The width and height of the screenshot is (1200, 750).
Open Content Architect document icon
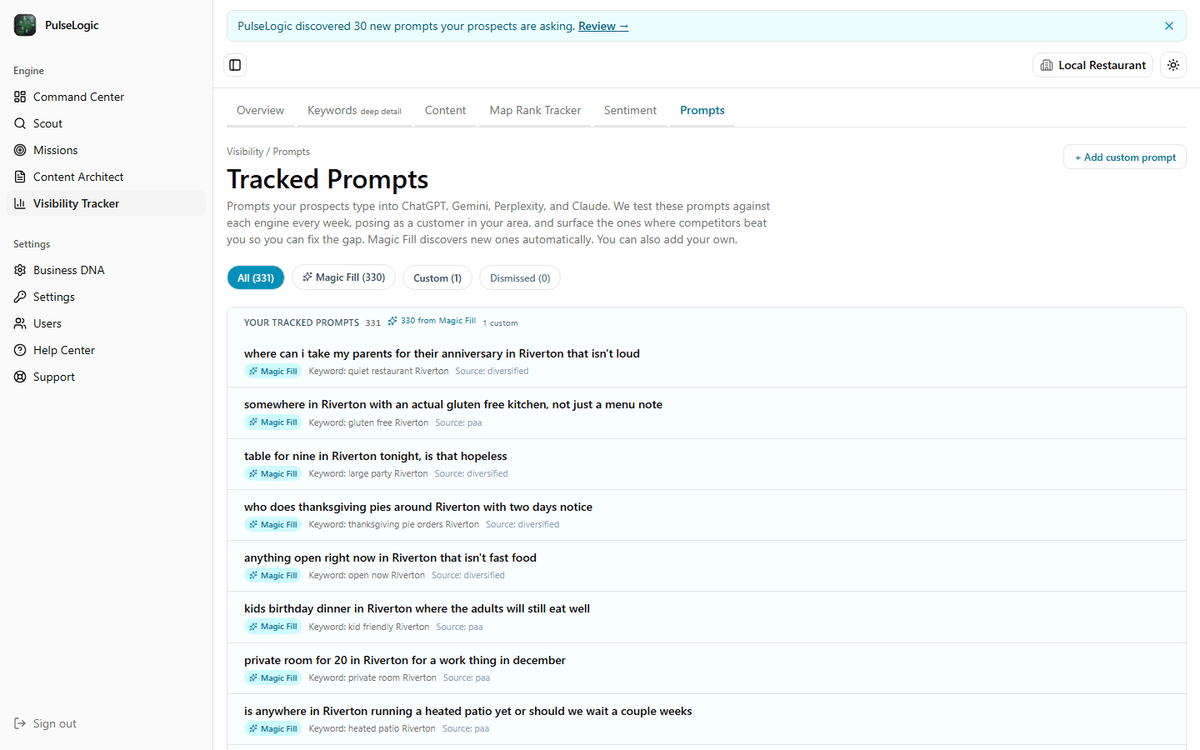click(x=20, y=177)
